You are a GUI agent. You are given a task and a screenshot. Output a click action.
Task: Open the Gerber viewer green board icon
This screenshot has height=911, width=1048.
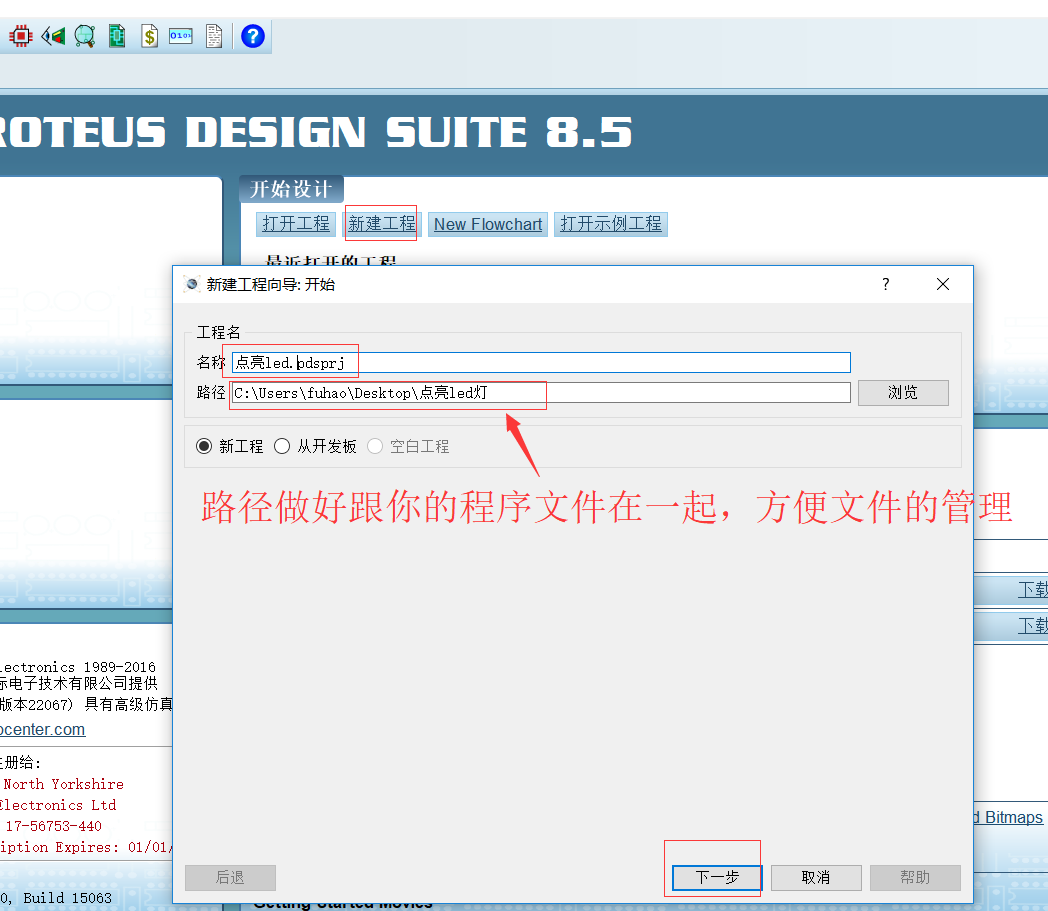coord(117,35)
